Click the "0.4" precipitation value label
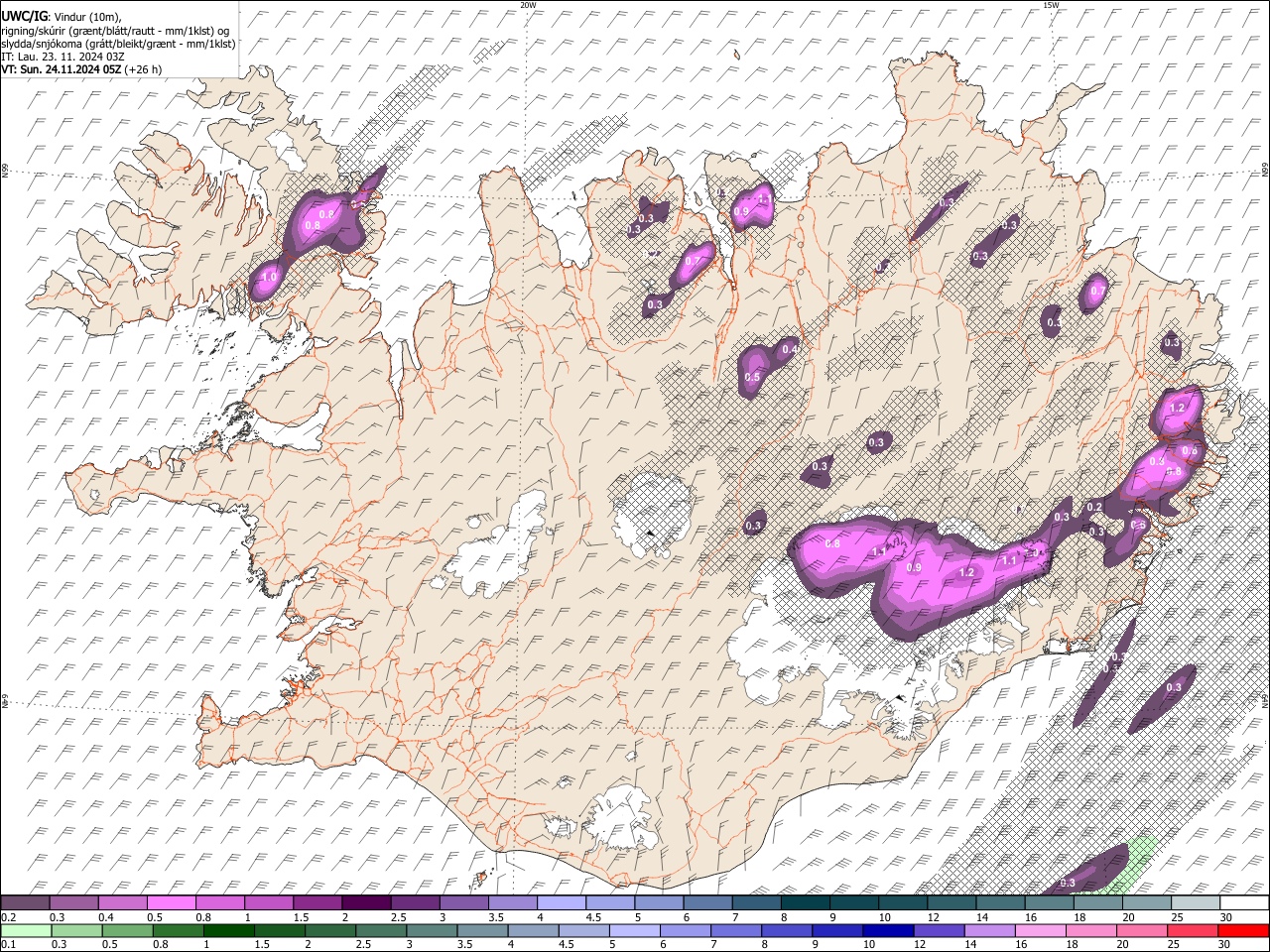This screenshot has height=952, width=1270. [790, 349]
